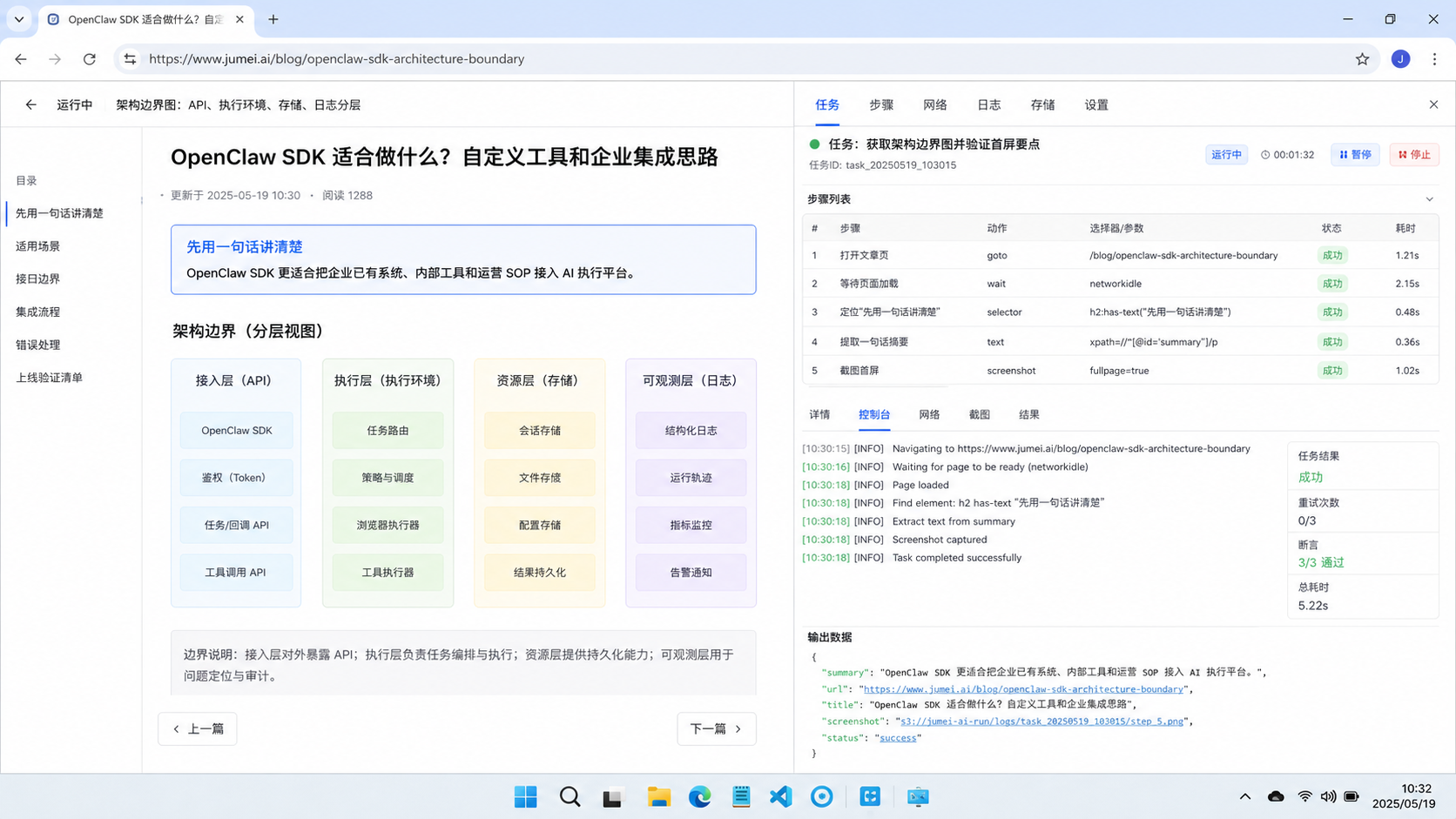1456x819 pixels.
Task: Open the tab search dropdown arrow
Action: (19, 19)
